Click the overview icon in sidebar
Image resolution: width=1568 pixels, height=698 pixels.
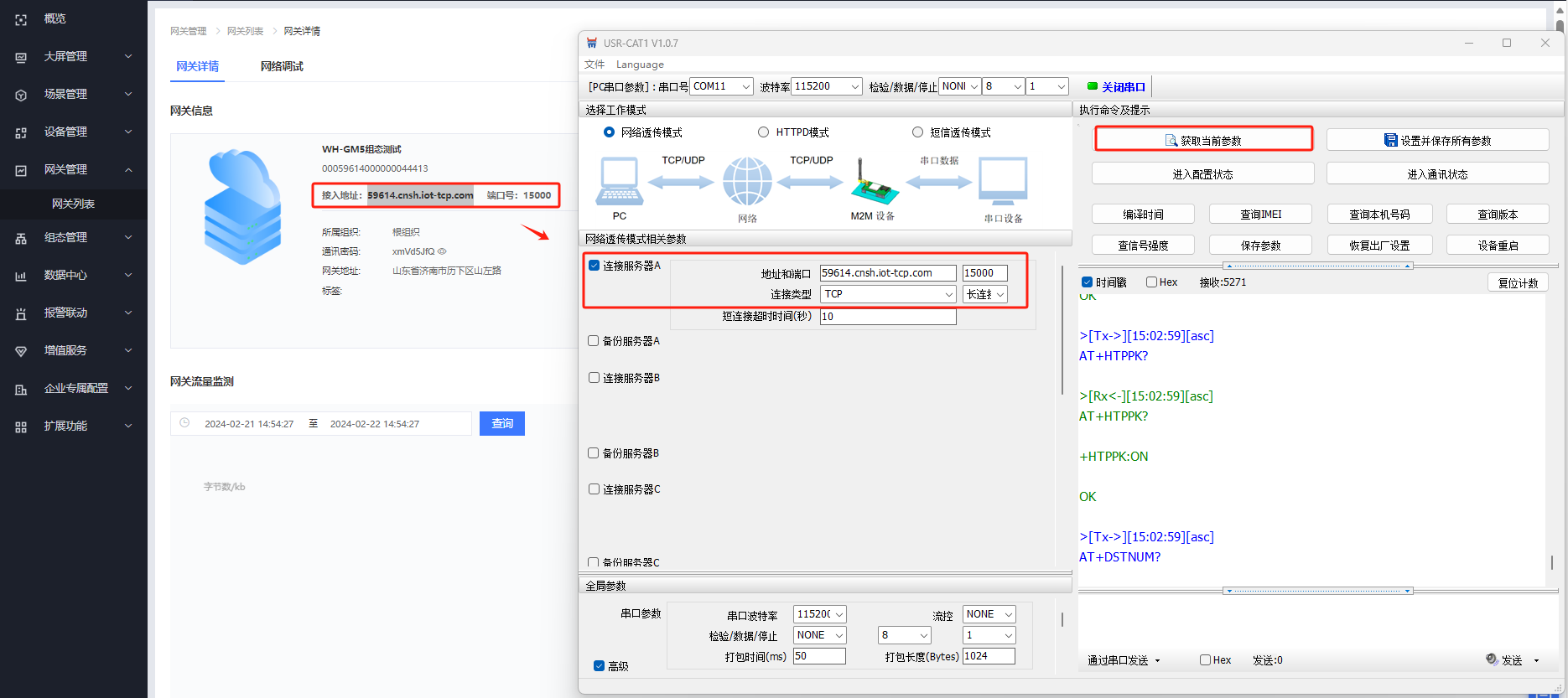pos(21,19)
